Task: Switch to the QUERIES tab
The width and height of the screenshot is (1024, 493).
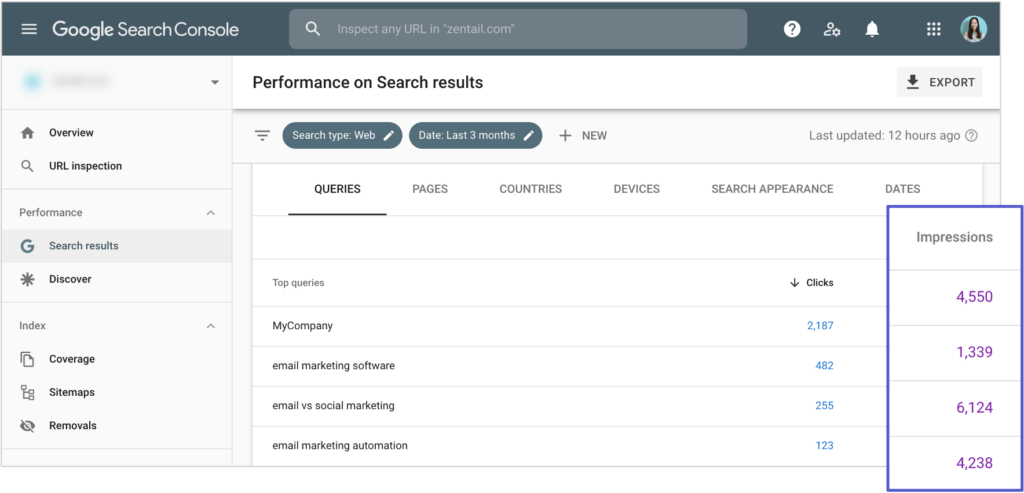Action: (x=337, y=189)
